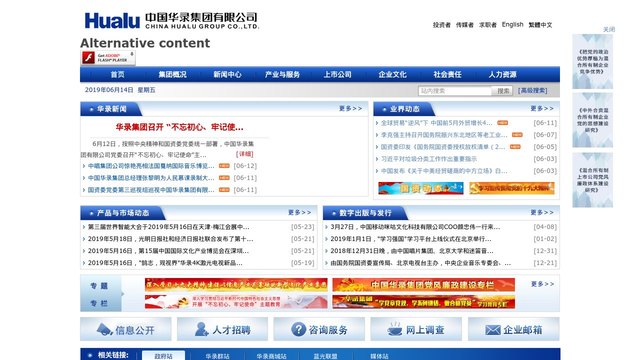The image size is (640, 360).
Task: Open industry news 习近平对垃圾分类工作
Action: coord(429,159)
